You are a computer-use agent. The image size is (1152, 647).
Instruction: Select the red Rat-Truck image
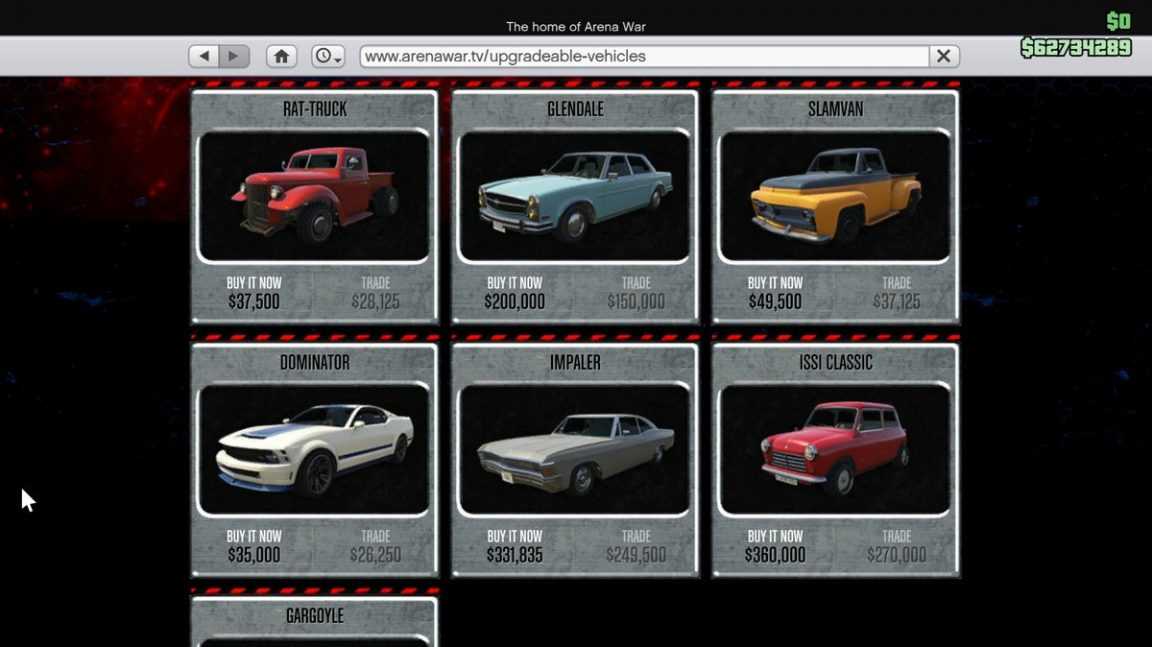[314, 196]
